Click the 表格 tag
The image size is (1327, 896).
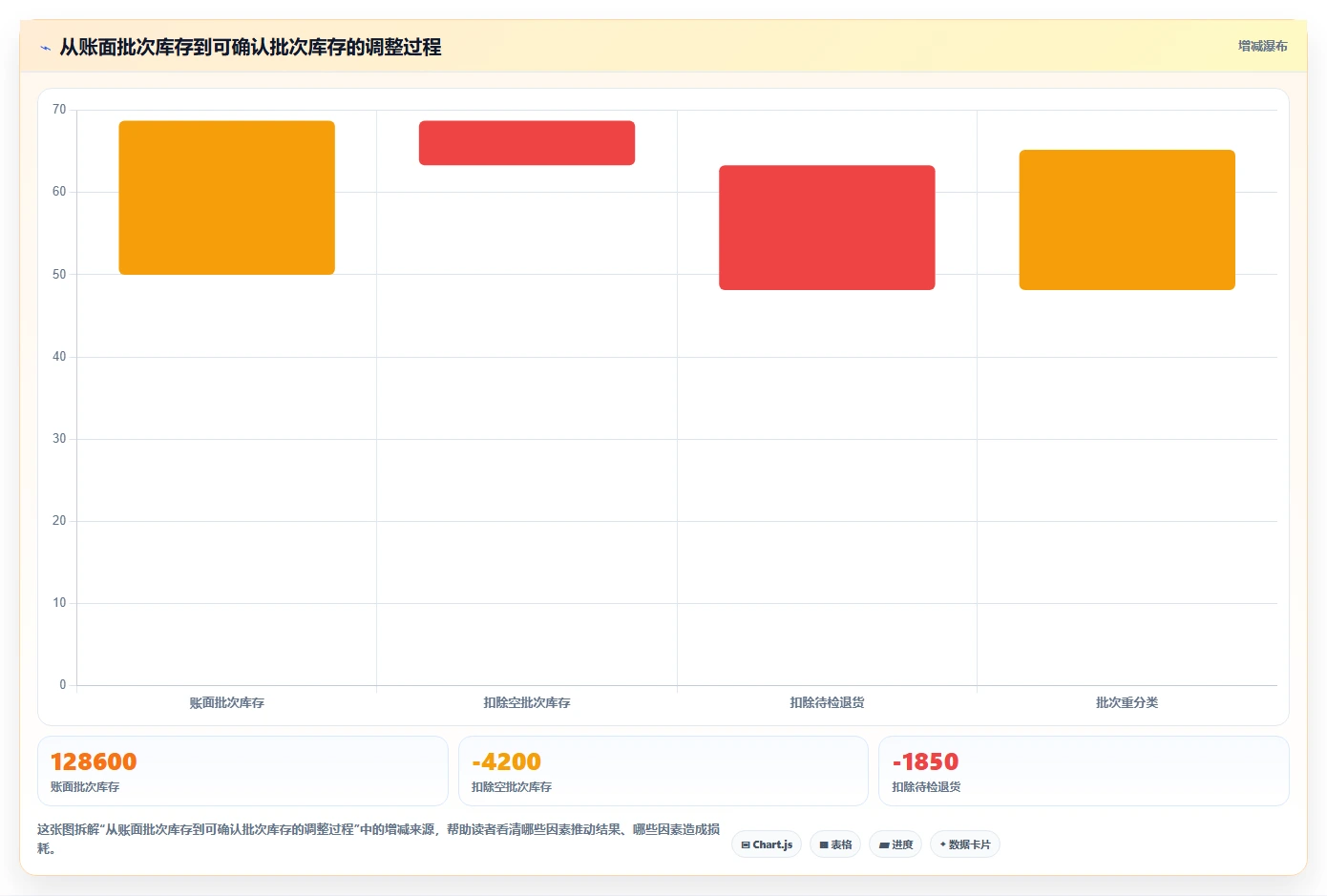(835, 844)
